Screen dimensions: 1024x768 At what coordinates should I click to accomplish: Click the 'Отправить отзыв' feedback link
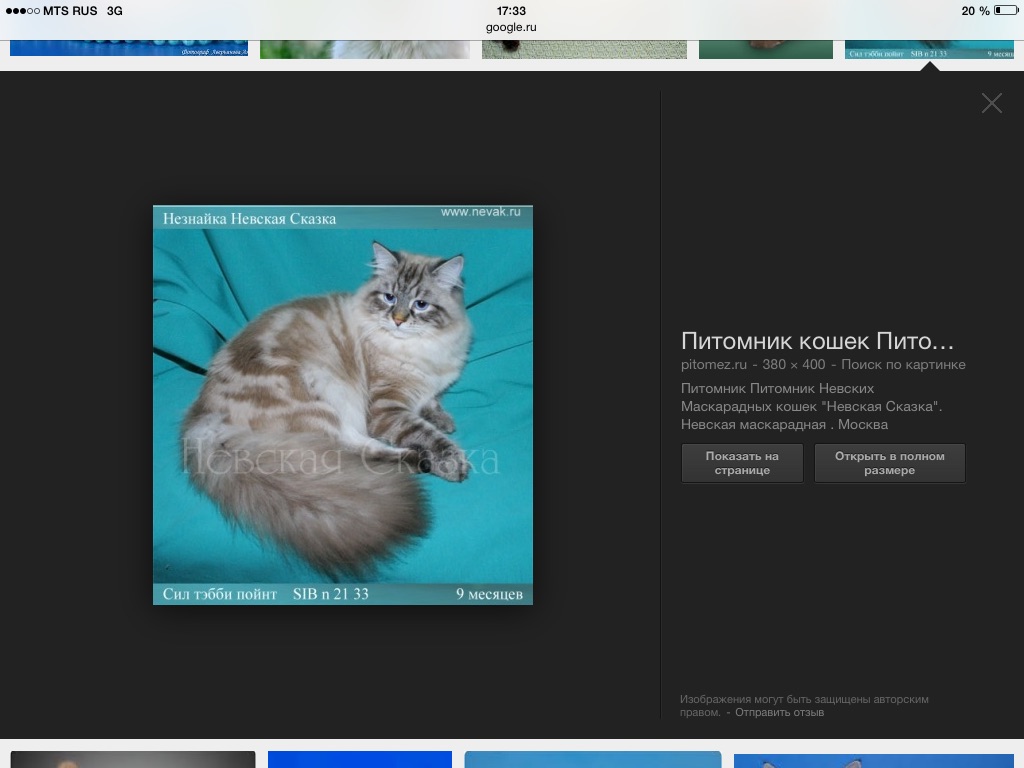point(779,712)
